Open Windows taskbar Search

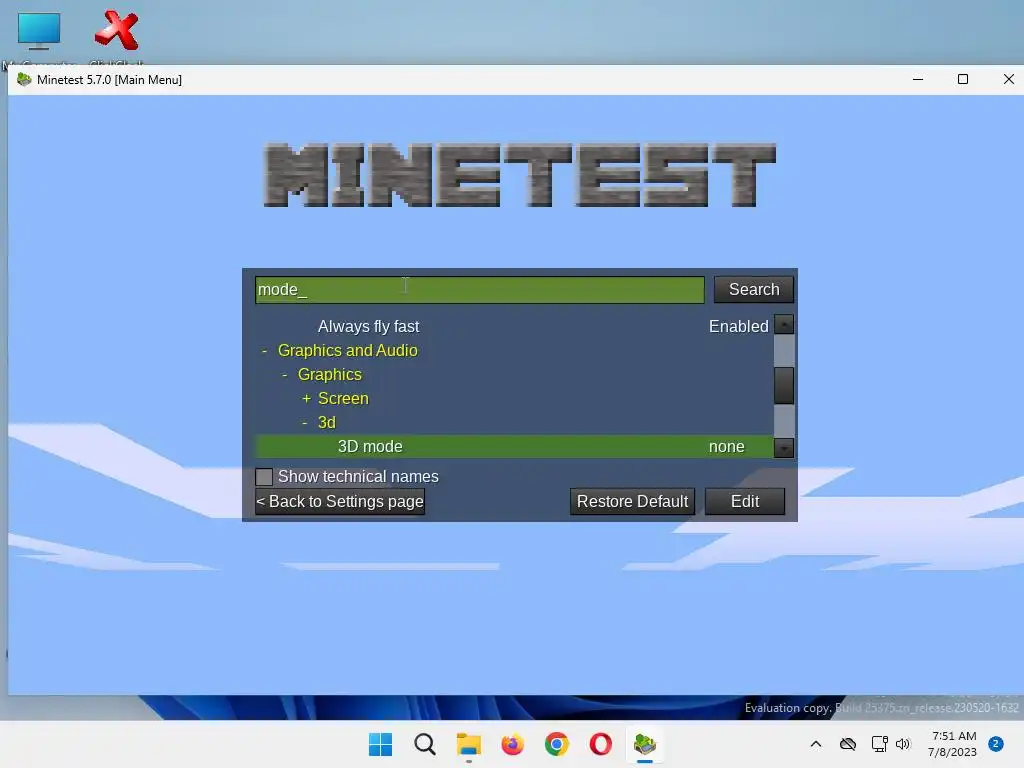[424, 744]
